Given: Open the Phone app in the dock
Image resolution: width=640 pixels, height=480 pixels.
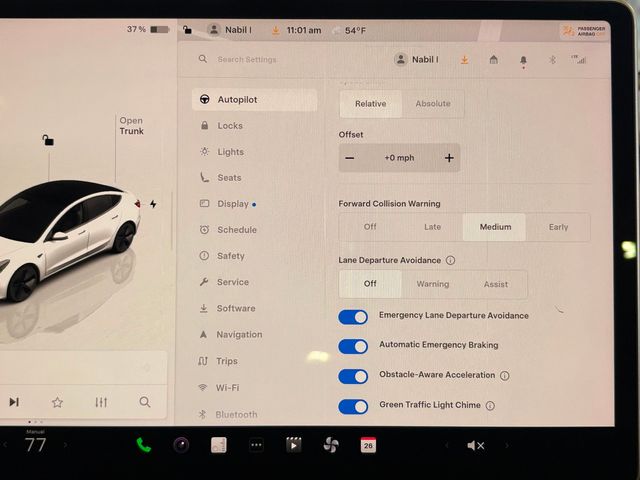Looking at the screenshot, I should click(x=144, y=445).
